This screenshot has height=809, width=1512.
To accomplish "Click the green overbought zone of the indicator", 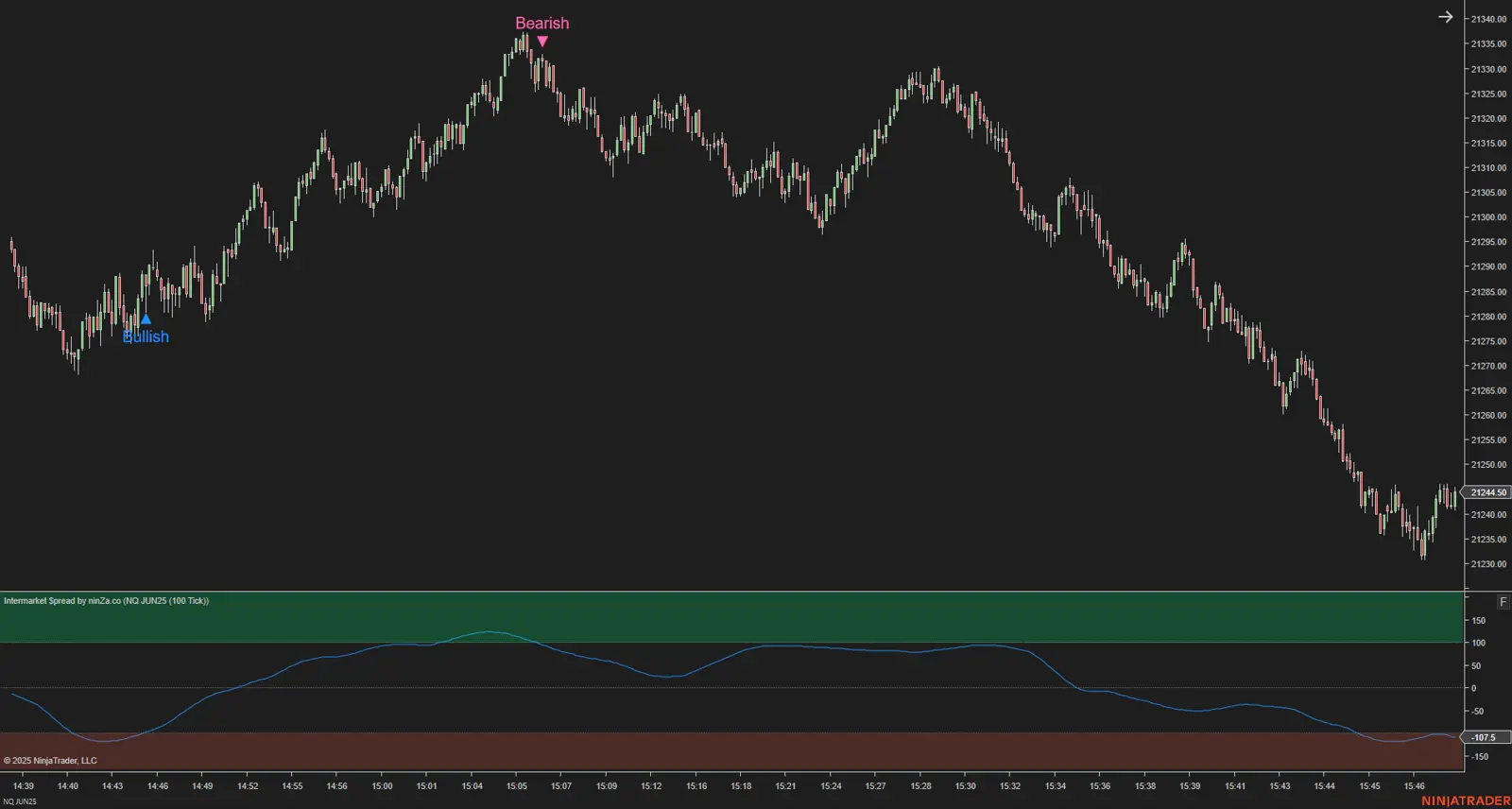I will point(731,617).
